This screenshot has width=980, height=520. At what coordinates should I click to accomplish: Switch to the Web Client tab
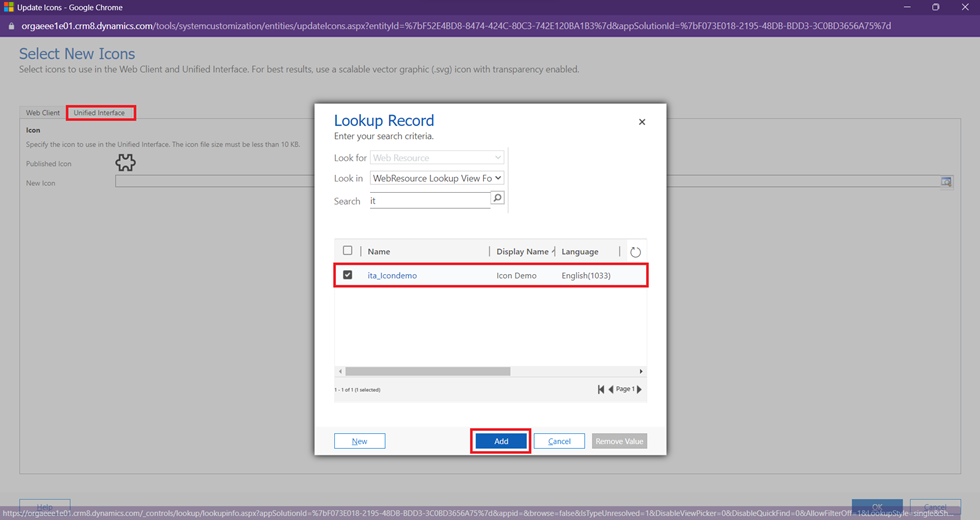(x=43, y=113)
